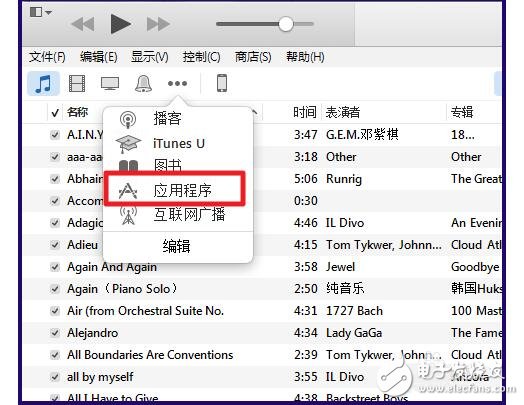This screenshot has width=524, height=405.
Task: Uncheck the Abhair song checkbox
Action: [55, 179]
